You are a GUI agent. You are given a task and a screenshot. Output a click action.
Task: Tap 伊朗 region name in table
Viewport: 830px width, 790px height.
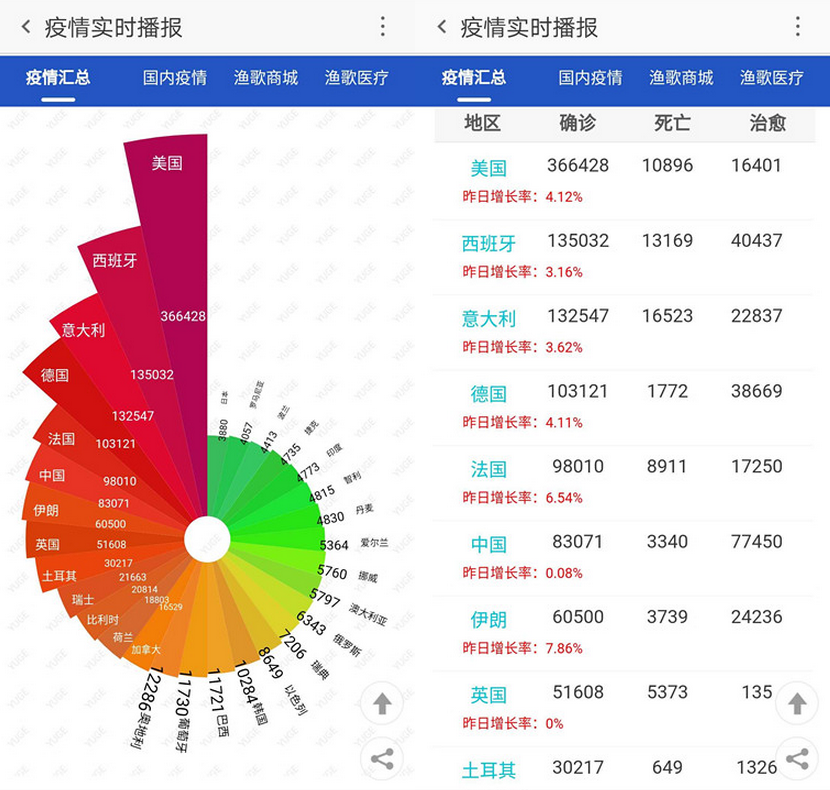(489, 619)
